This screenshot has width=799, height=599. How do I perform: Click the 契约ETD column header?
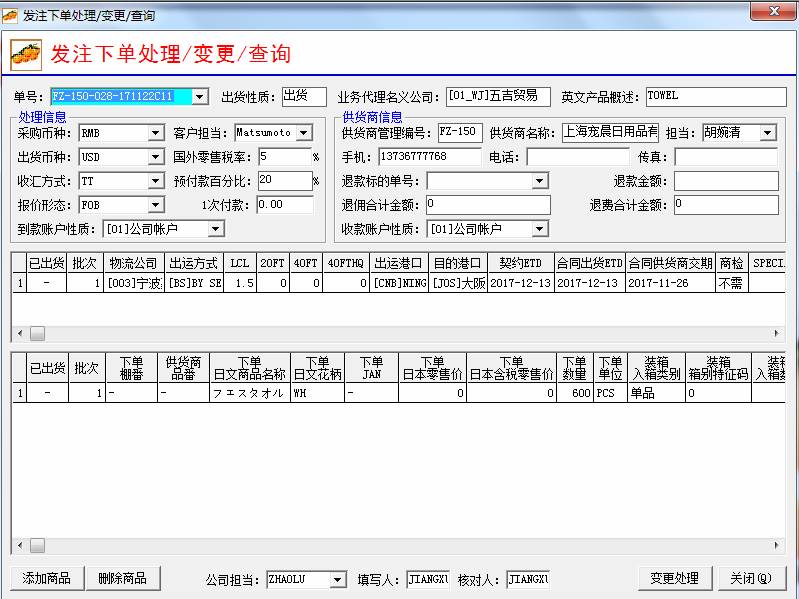521,263
